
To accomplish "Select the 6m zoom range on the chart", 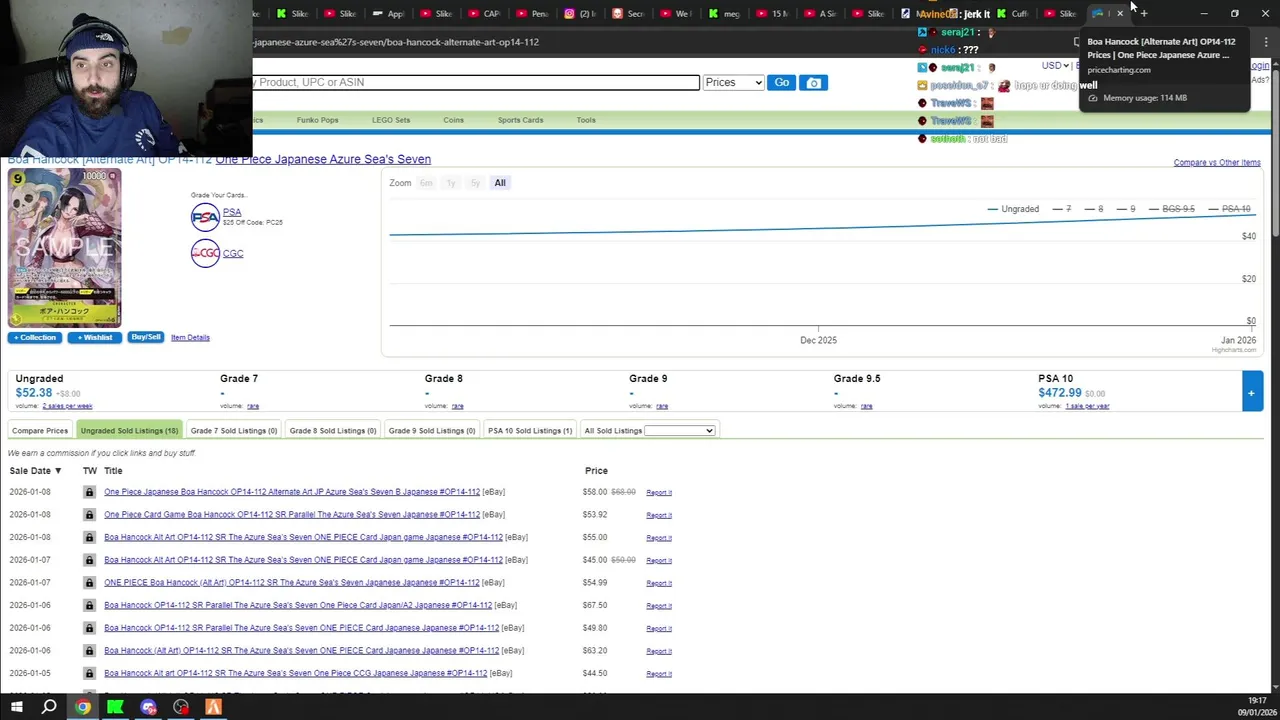I will 426,183.
